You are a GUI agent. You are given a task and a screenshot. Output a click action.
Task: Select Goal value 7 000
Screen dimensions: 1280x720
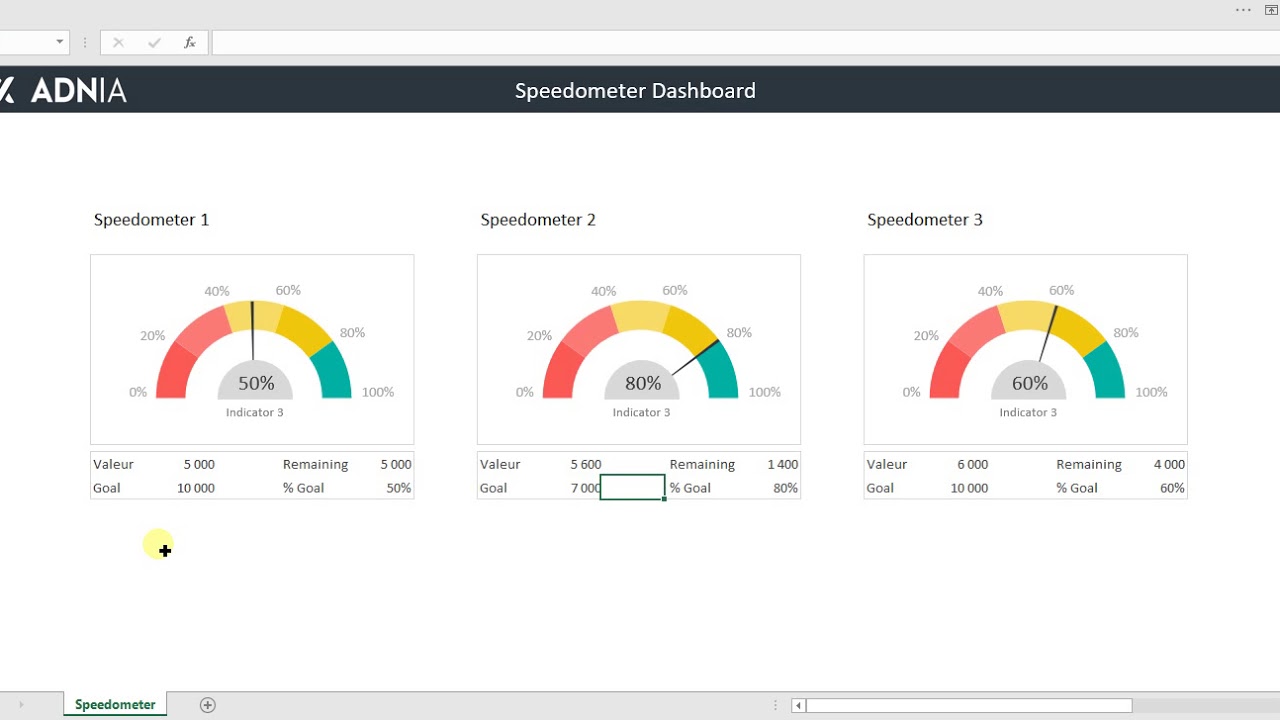pyautogui.click(x=586, y=489)
